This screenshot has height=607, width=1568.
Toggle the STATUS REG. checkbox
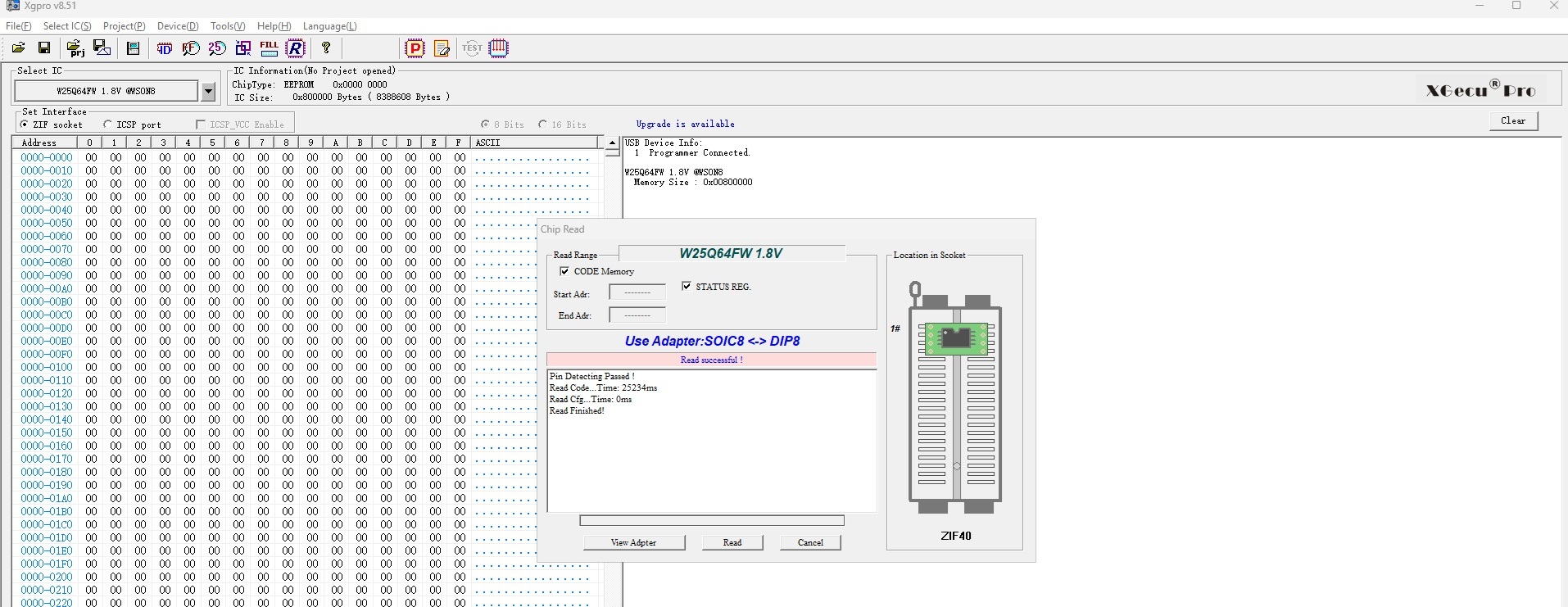tap(687, 287)
